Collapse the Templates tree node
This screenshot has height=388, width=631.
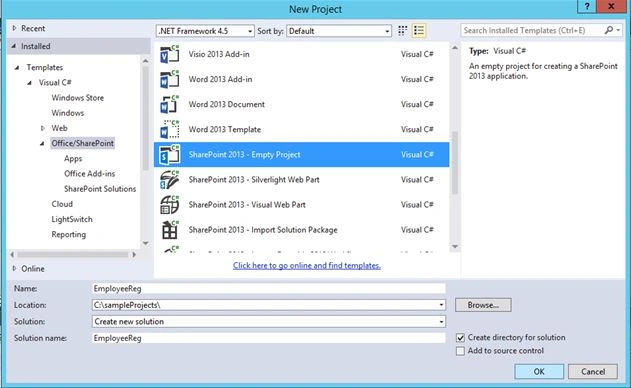tap(17, 68)
